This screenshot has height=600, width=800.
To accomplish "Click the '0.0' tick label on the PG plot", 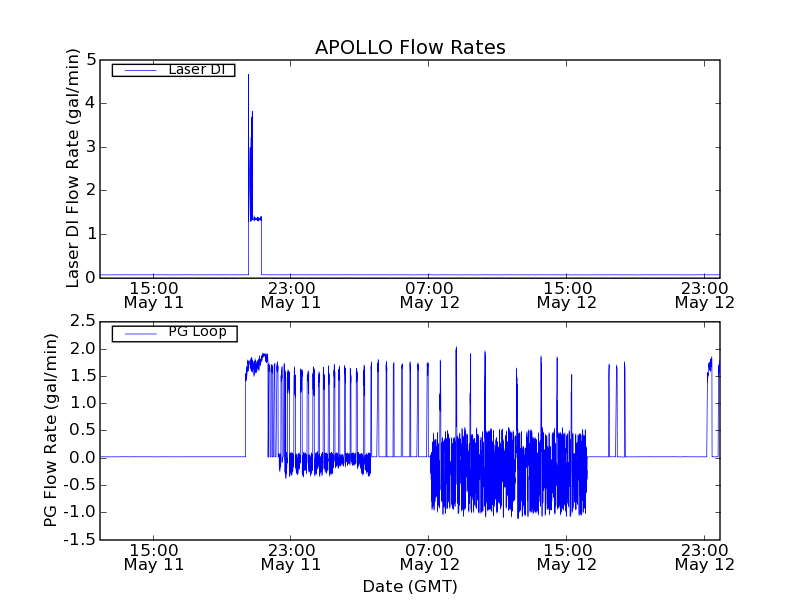I will (83, 458).
